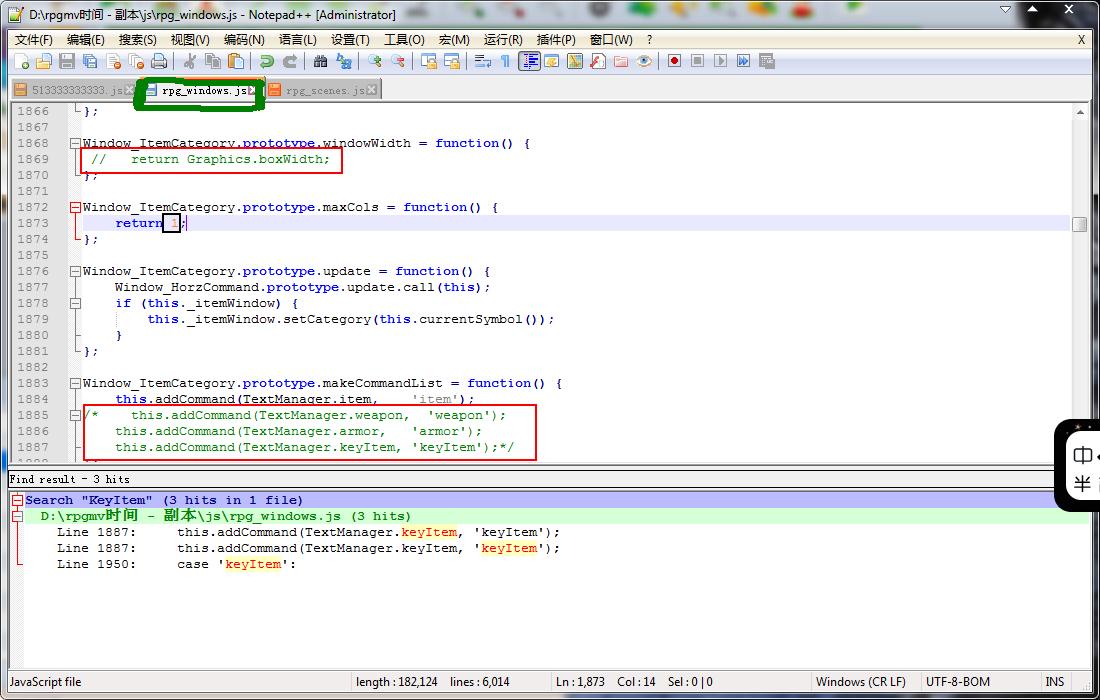Click the Play recorded macro icon
1100x700 pixels.
coord(720,62)
